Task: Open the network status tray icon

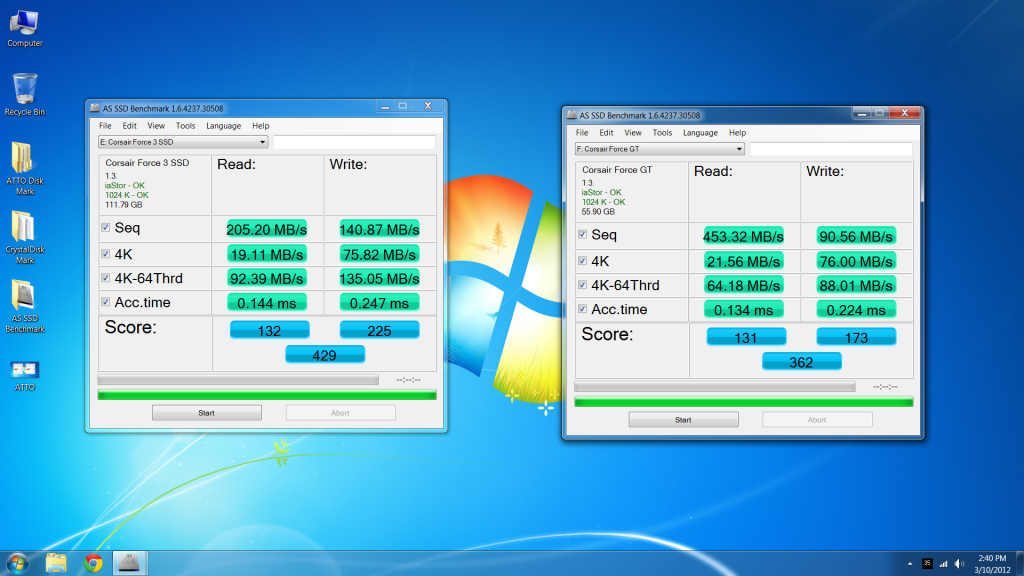Action: [943, 564]
